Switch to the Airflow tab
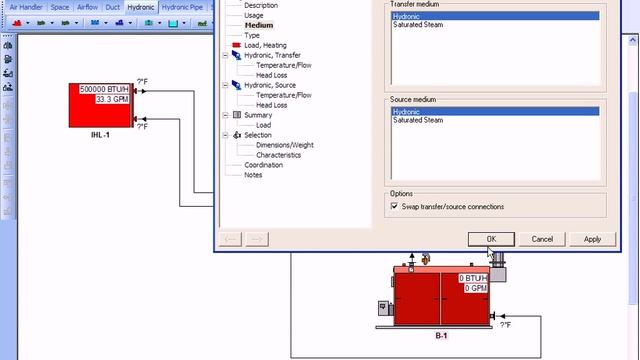The height and width of the screenshot is (360, 640). click(x=87, y=7)
